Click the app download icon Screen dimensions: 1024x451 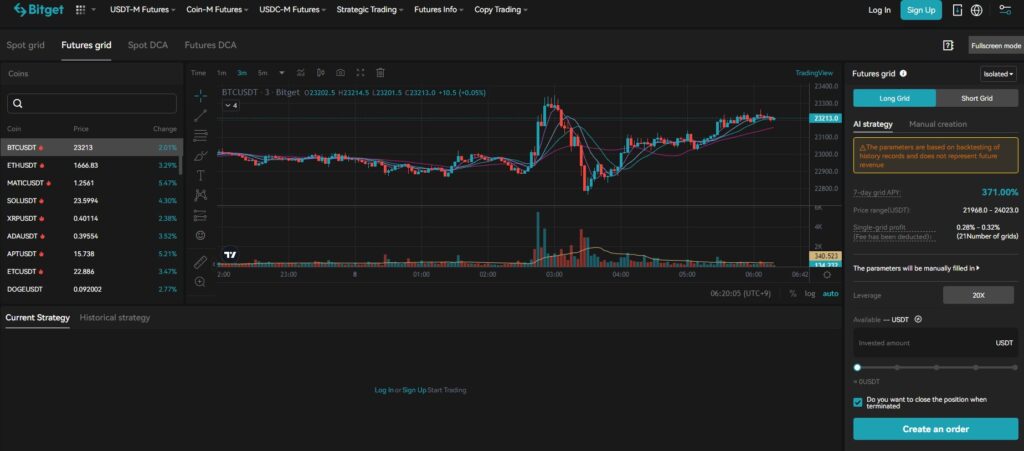pyautogui.click(x=957, y=10)
